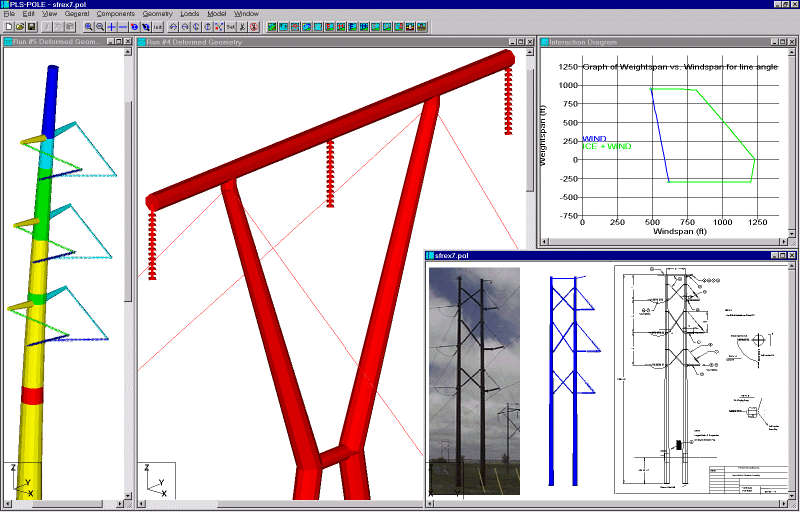Select the zoom out magnifier tool
The height and width of the screenshot is (512, 800).
[x=100, y=27]
